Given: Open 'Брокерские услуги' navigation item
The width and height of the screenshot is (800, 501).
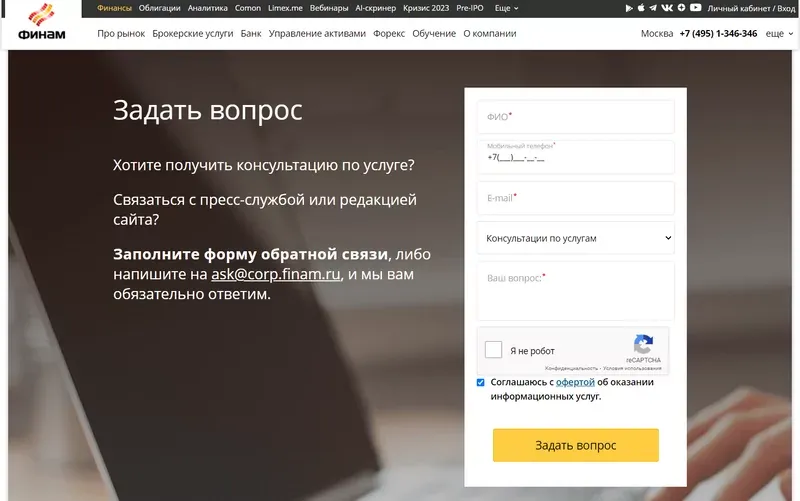Looking at the screenshot, I should pos(192,34).
